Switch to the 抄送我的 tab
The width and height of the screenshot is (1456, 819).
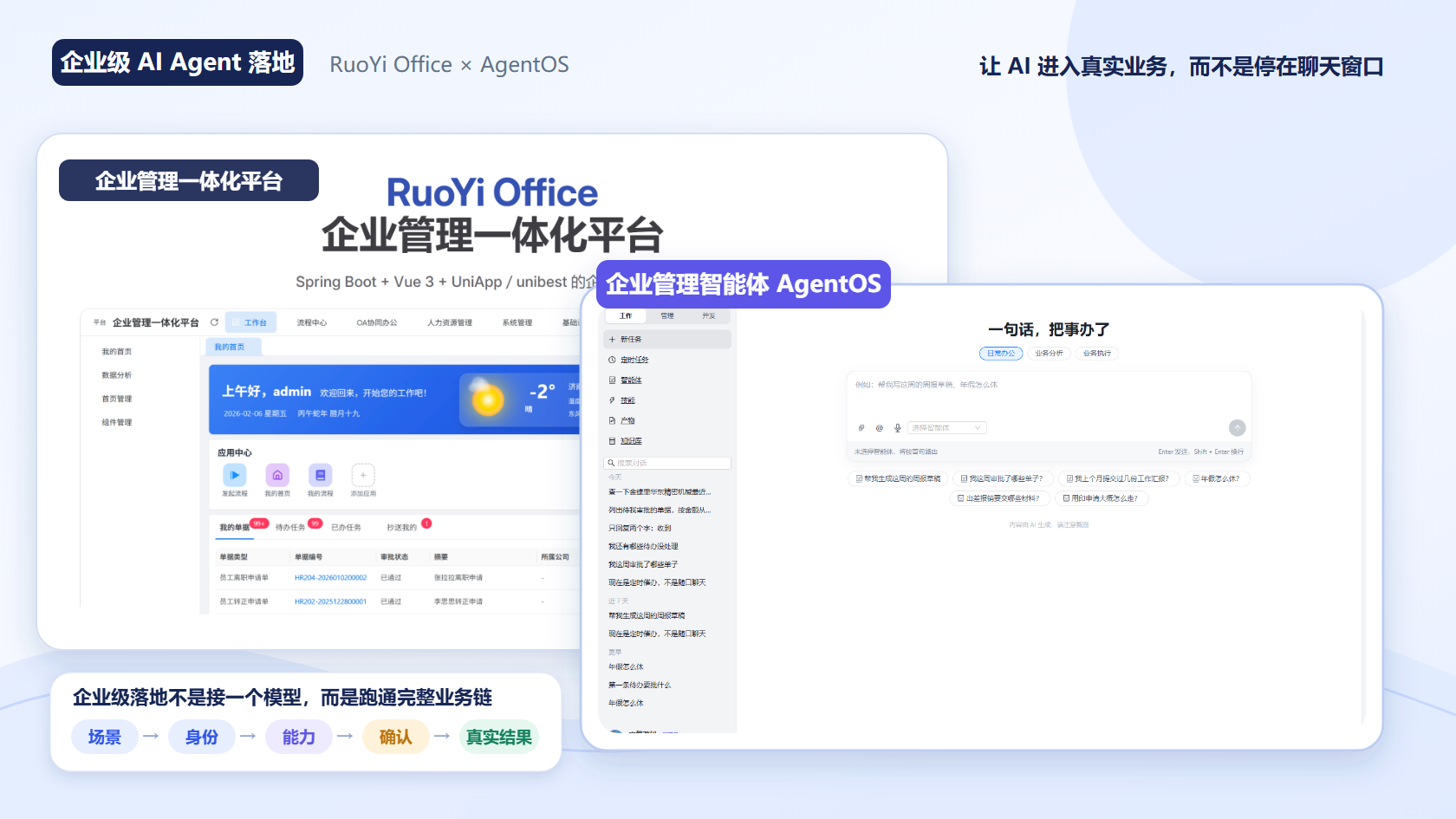(401, 528)
